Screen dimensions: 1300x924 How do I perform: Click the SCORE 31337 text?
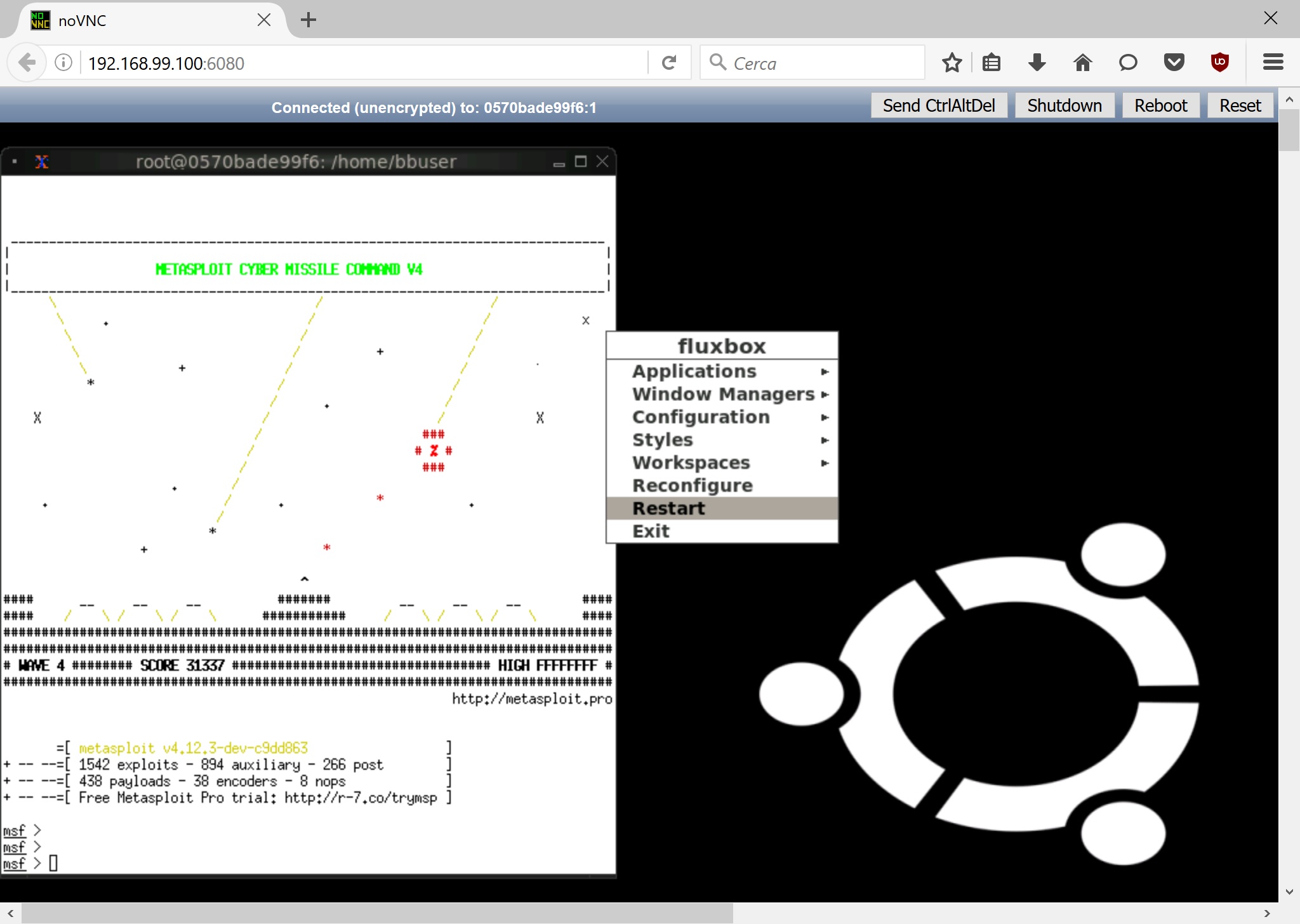point(182,665)
